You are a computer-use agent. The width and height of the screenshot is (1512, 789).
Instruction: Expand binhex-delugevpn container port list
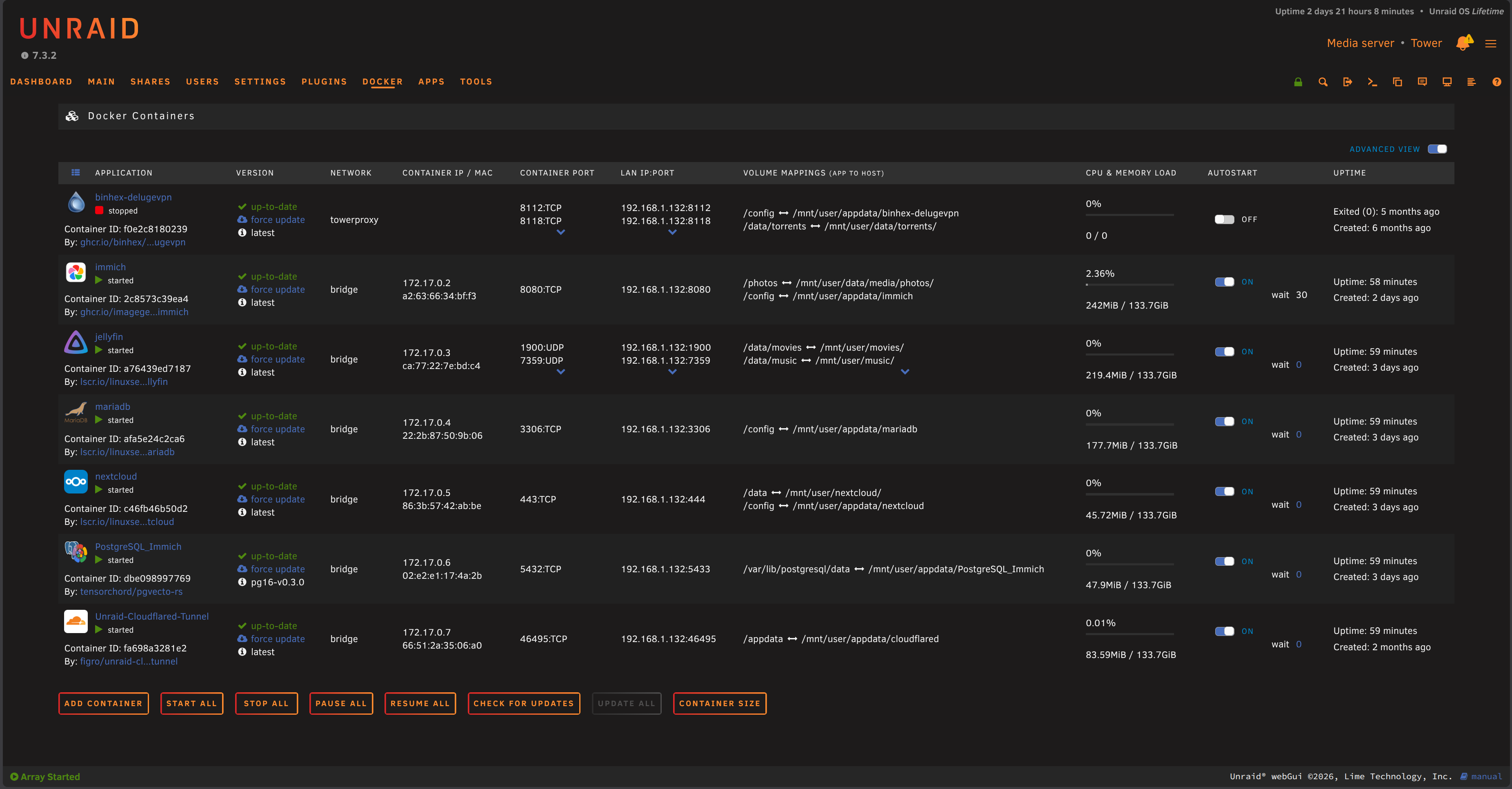[x=560, y=233]
